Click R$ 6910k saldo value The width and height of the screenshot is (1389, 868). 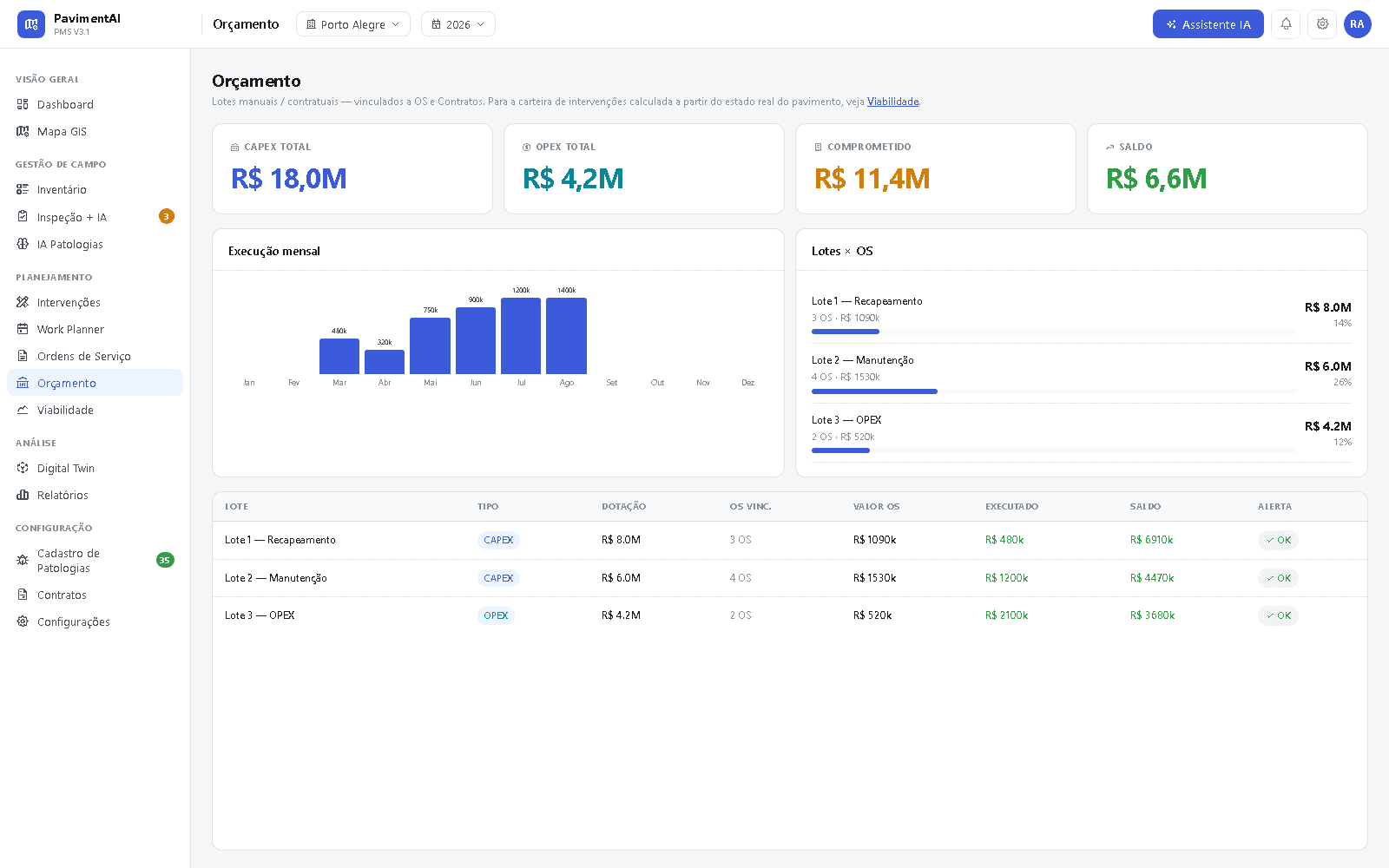click(1151, 540)
